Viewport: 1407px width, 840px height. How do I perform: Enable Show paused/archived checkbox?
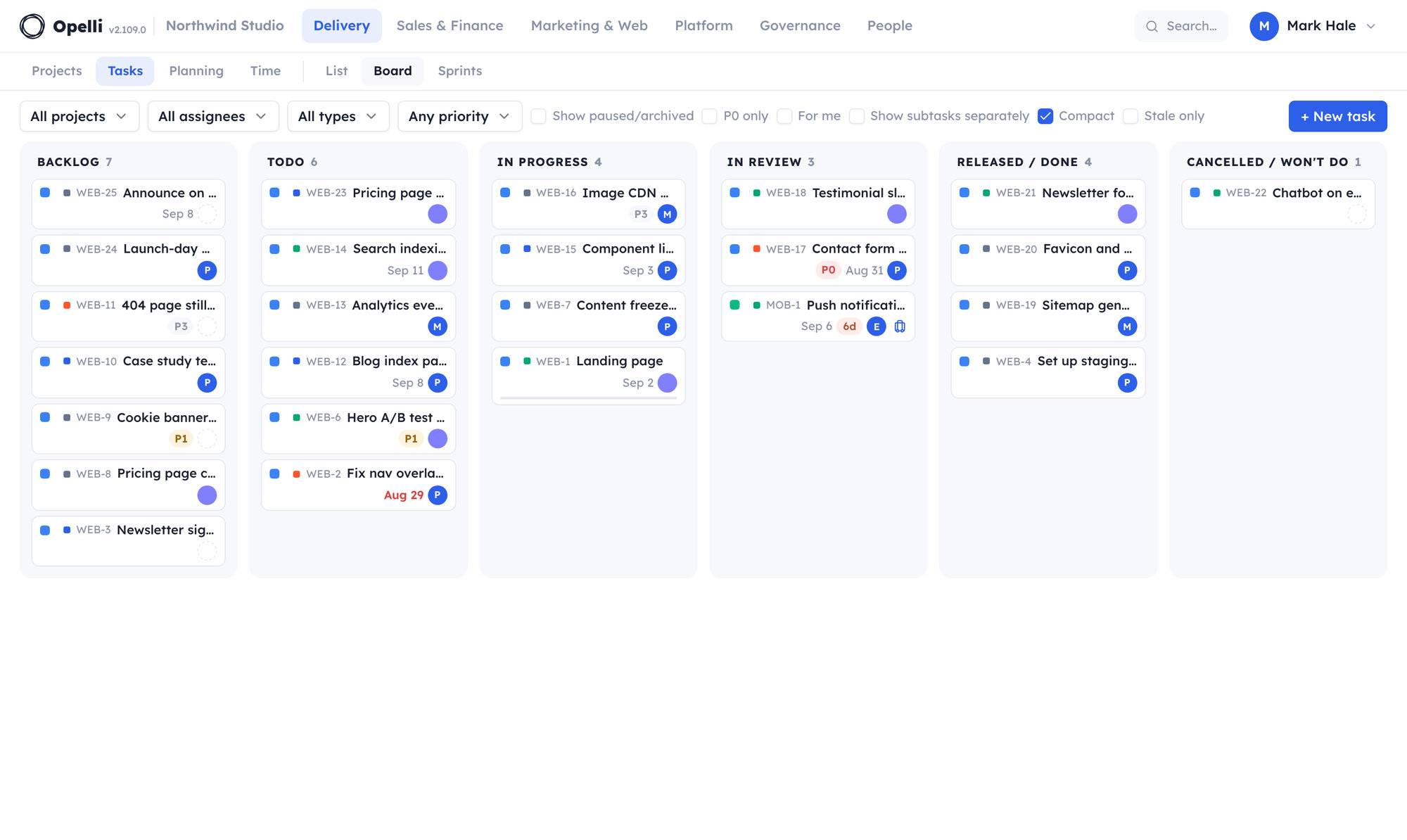tap(538, 116)
